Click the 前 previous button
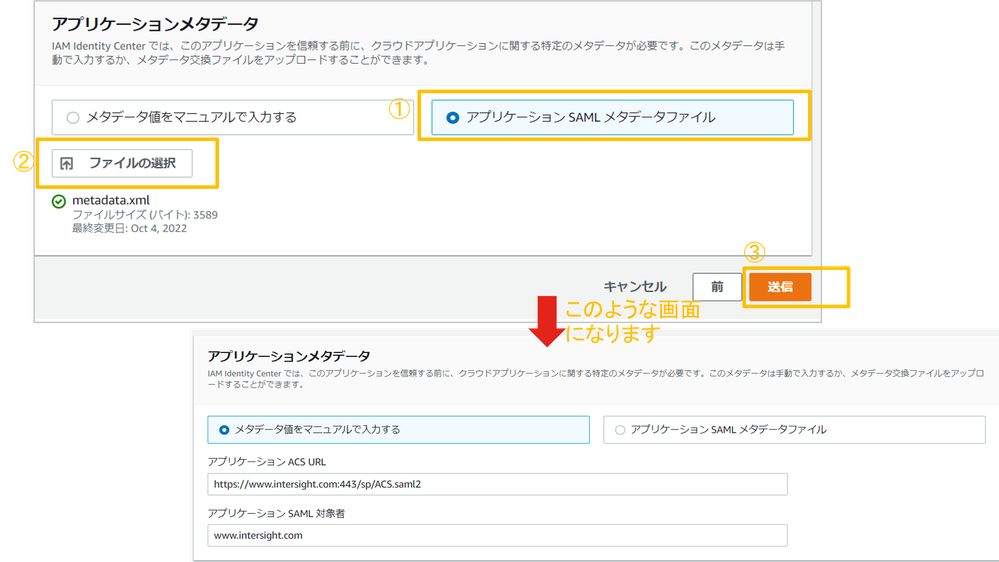 coord(717,287)
